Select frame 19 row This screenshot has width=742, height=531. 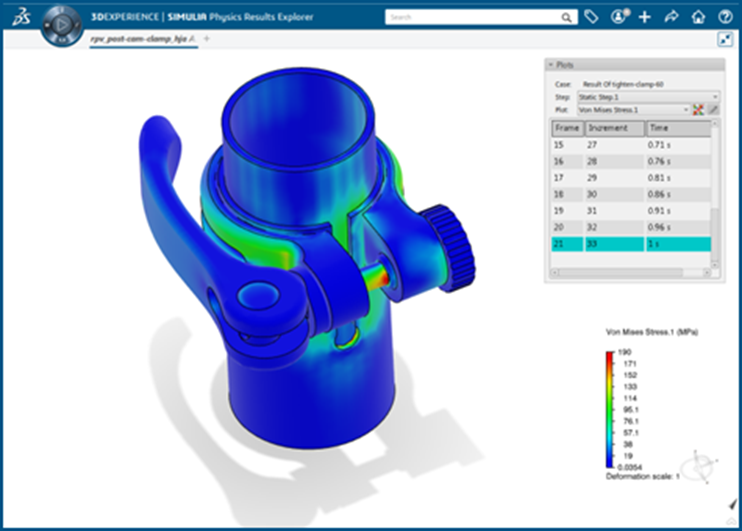tap(631, 211)
